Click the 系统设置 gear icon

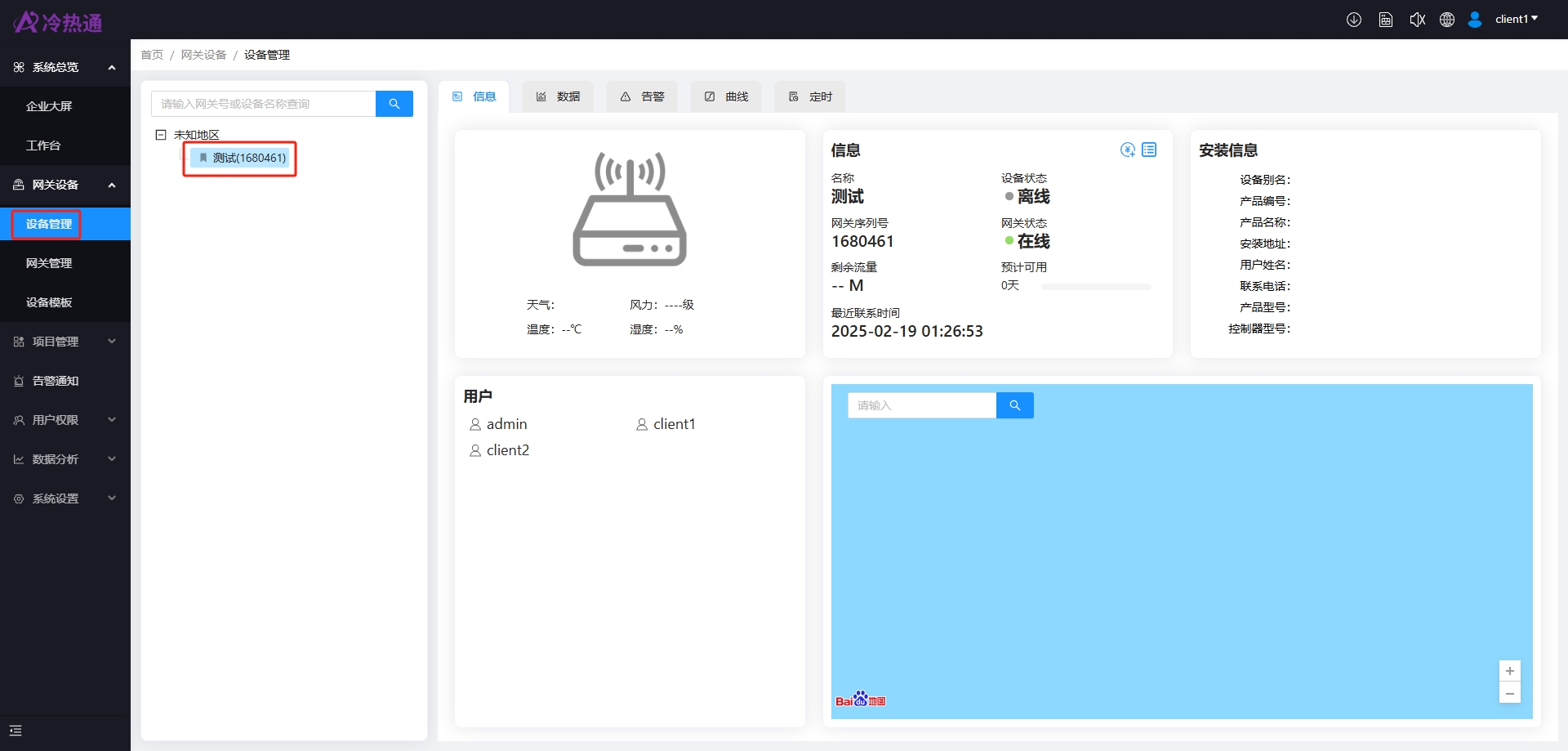pyautogui.click(x=19, y=498)
